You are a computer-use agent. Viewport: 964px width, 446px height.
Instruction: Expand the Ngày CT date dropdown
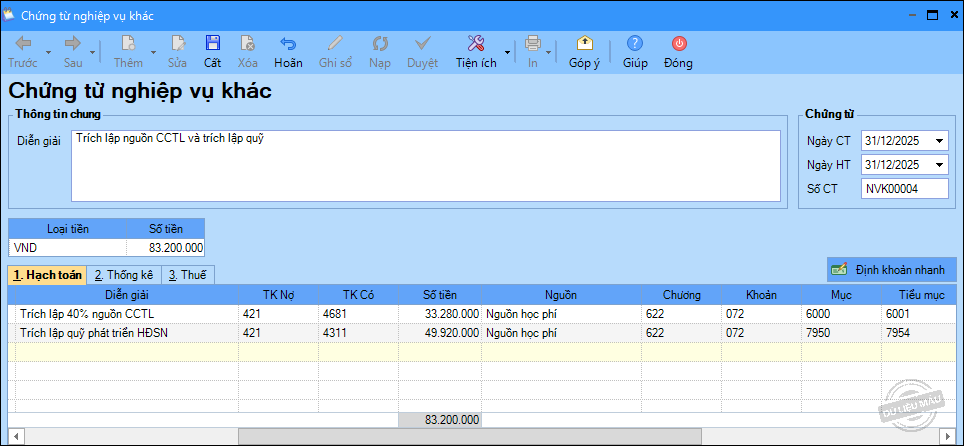point(939,141)
